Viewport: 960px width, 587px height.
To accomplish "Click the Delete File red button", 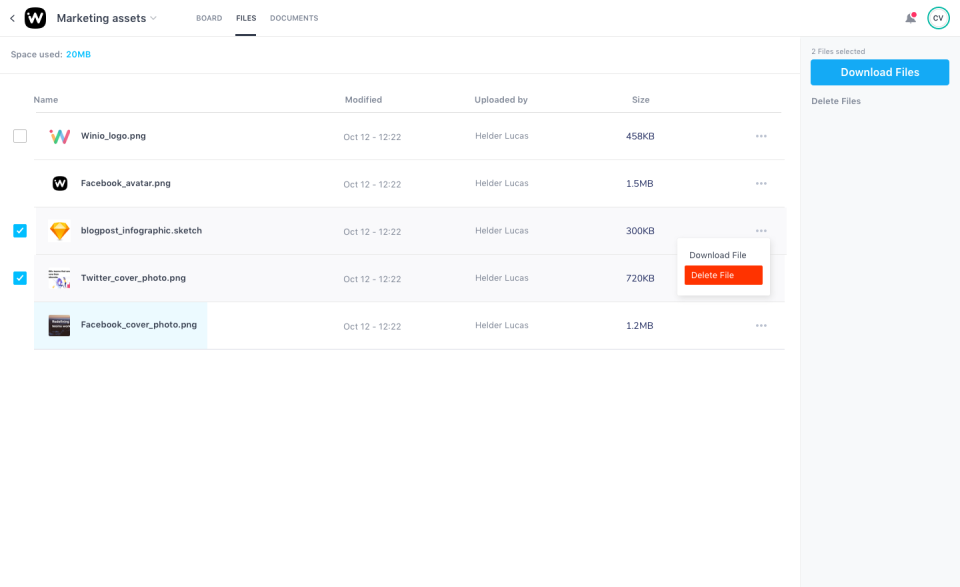I will click(723, 274).
